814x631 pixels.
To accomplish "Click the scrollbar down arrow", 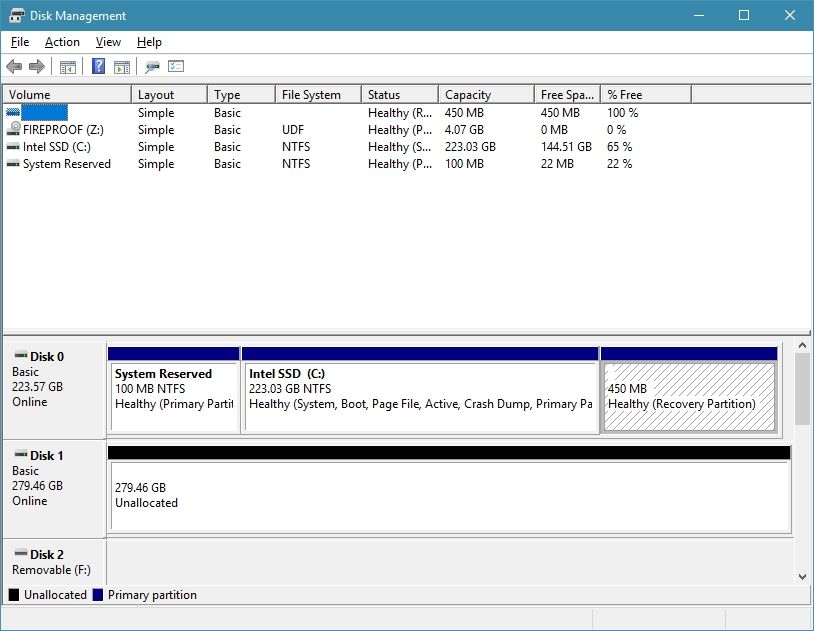I will 802,576.
